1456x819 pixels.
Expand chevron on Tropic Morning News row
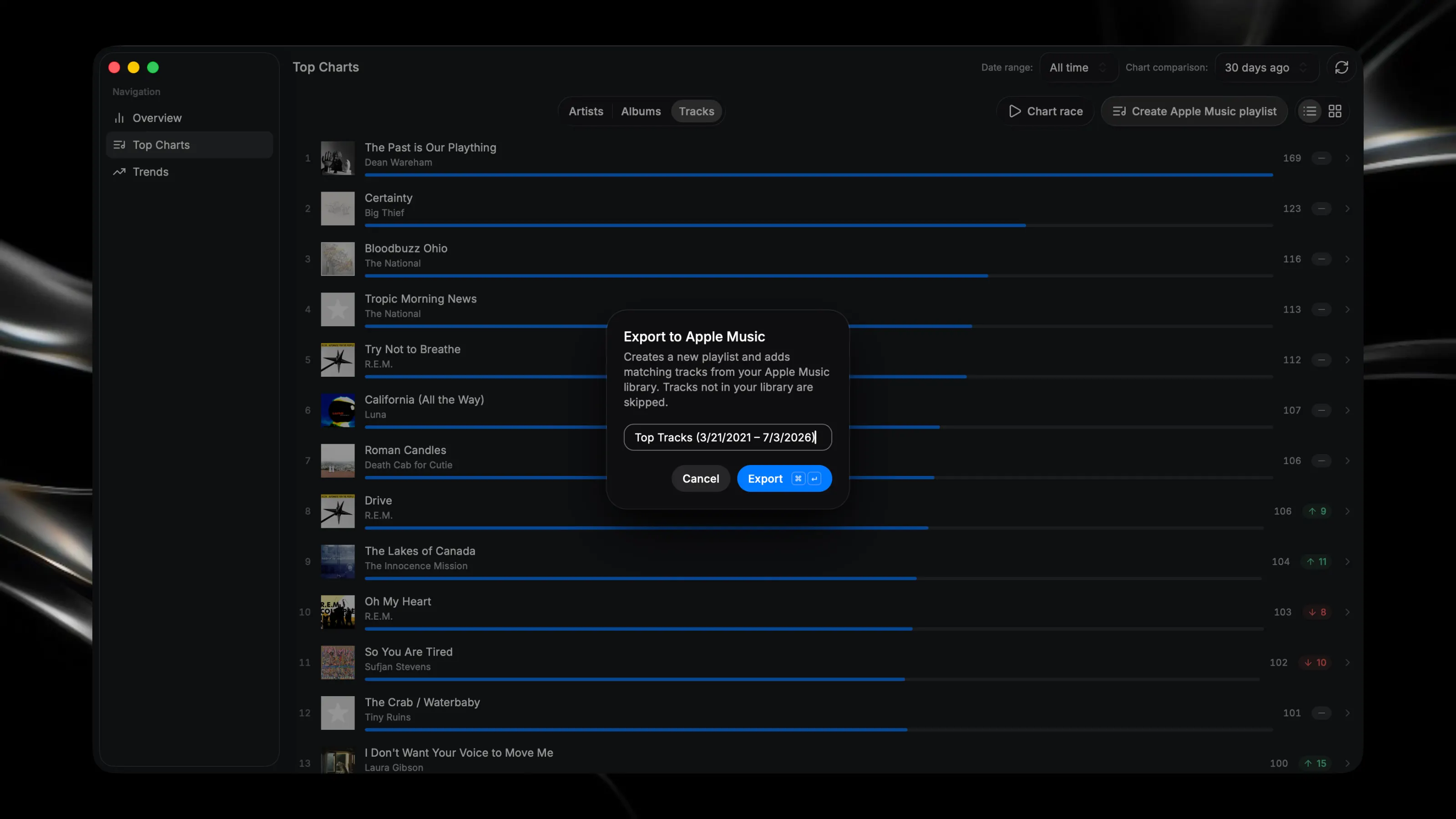pos(1347,309)
